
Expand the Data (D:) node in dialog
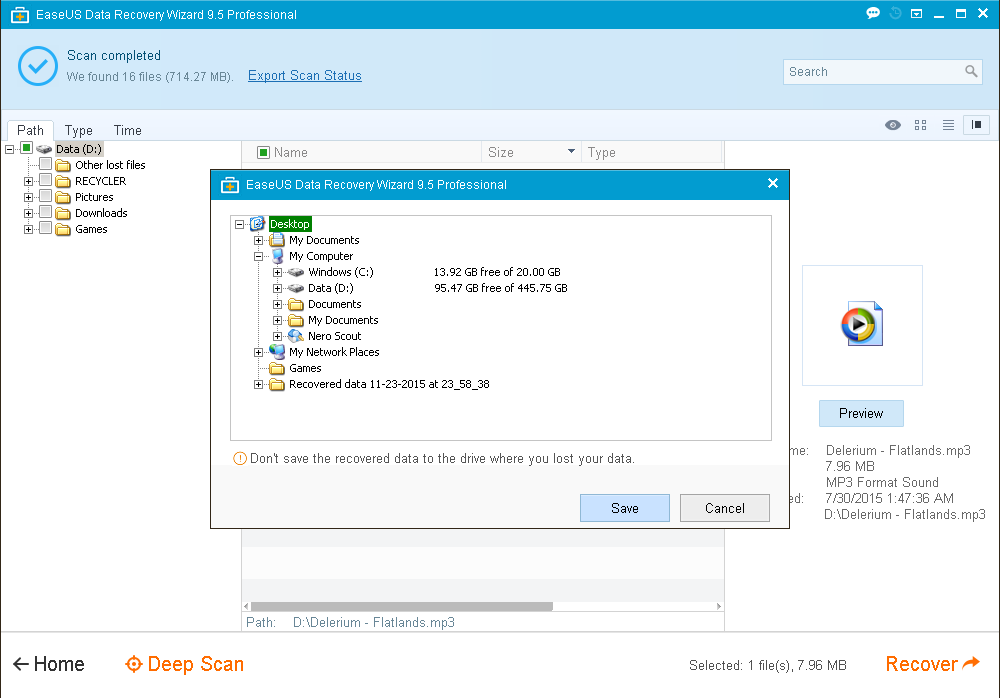[x=277, y=288]
